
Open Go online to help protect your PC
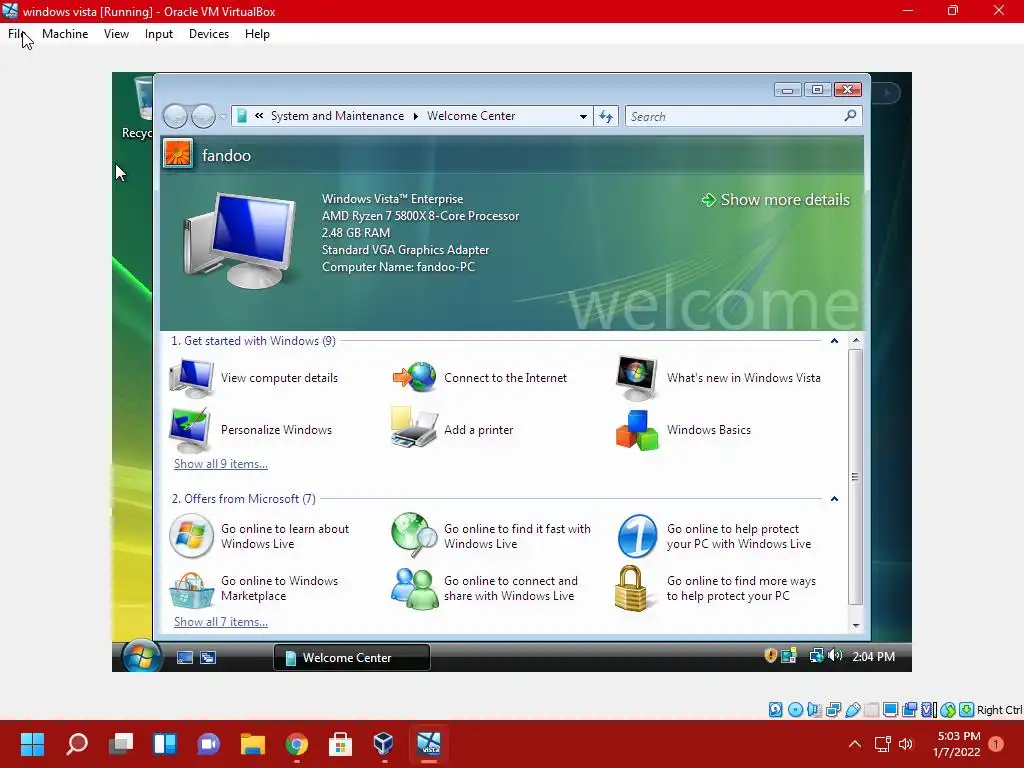coord(714,536)
